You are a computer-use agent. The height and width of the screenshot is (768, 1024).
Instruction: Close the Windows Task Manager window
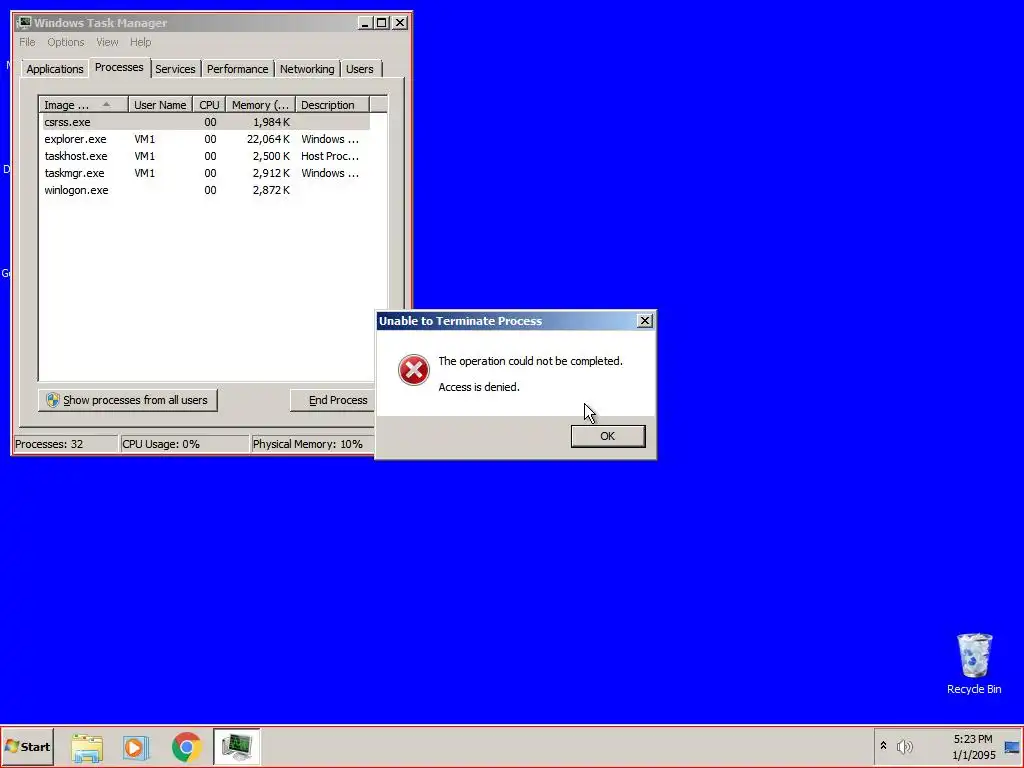[400, 23]
